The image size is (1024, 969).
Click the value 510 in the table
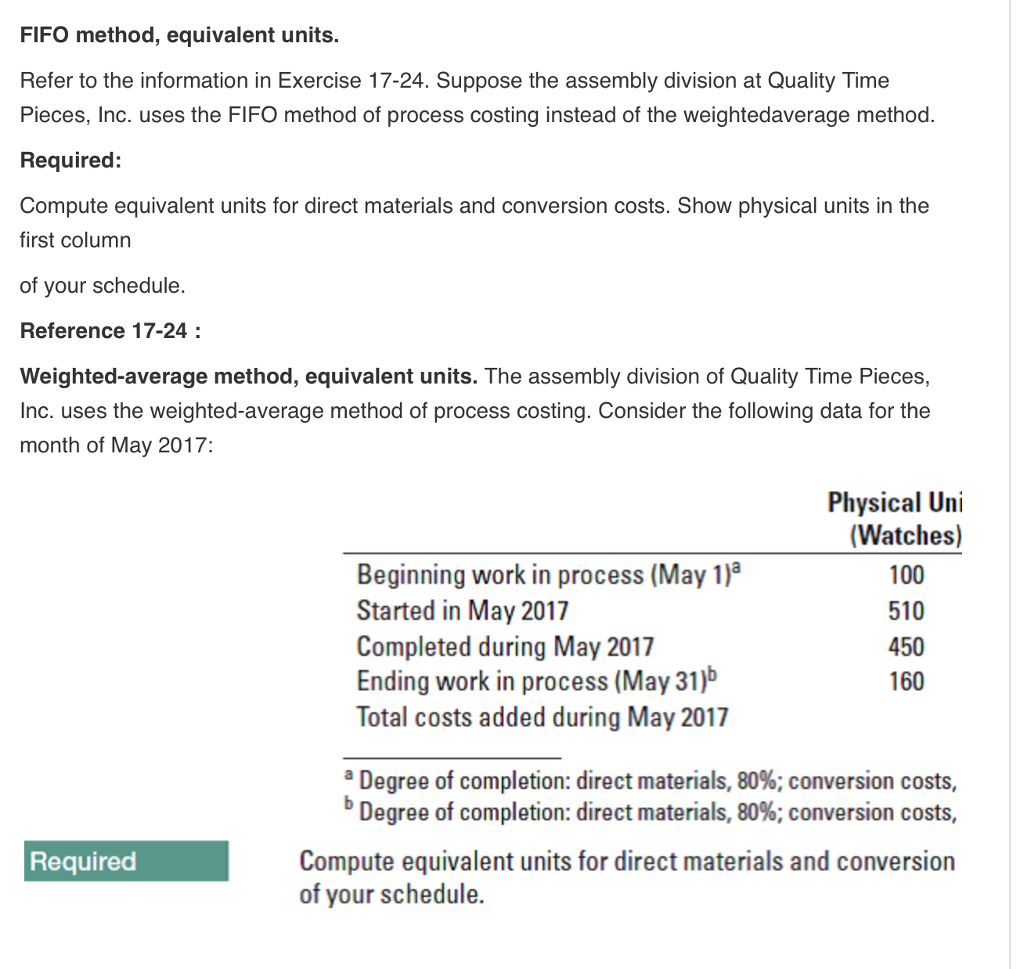click(x=907, y=610)
